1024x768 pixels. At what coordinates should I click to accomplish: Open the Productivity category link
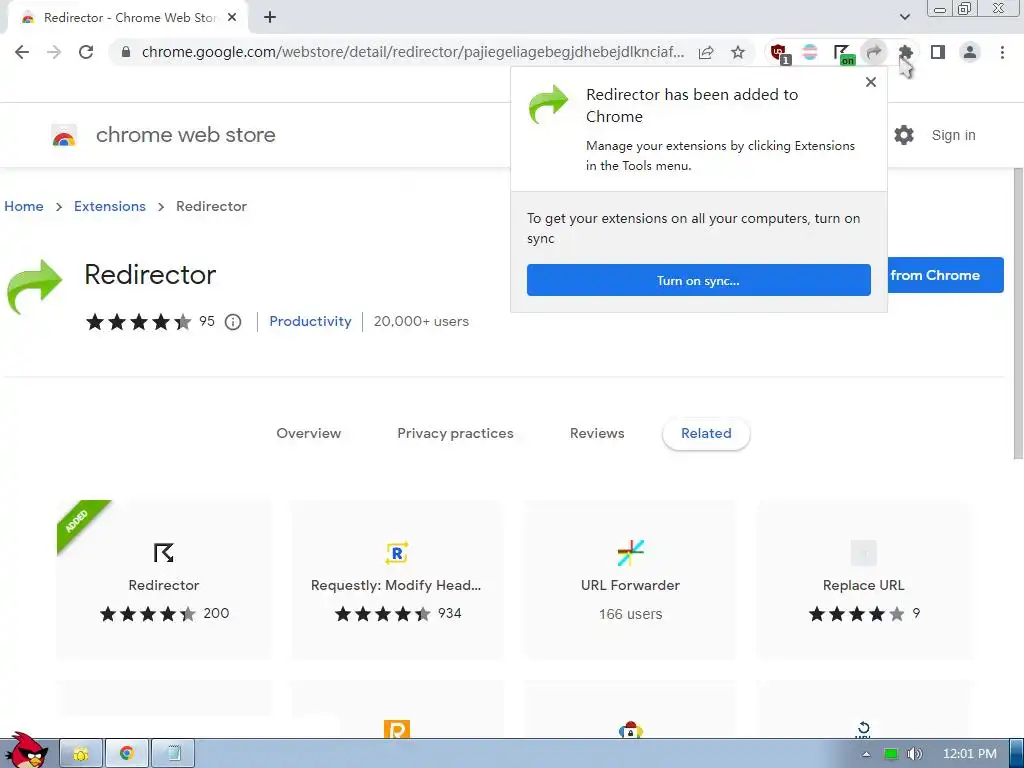pos(310,321)
